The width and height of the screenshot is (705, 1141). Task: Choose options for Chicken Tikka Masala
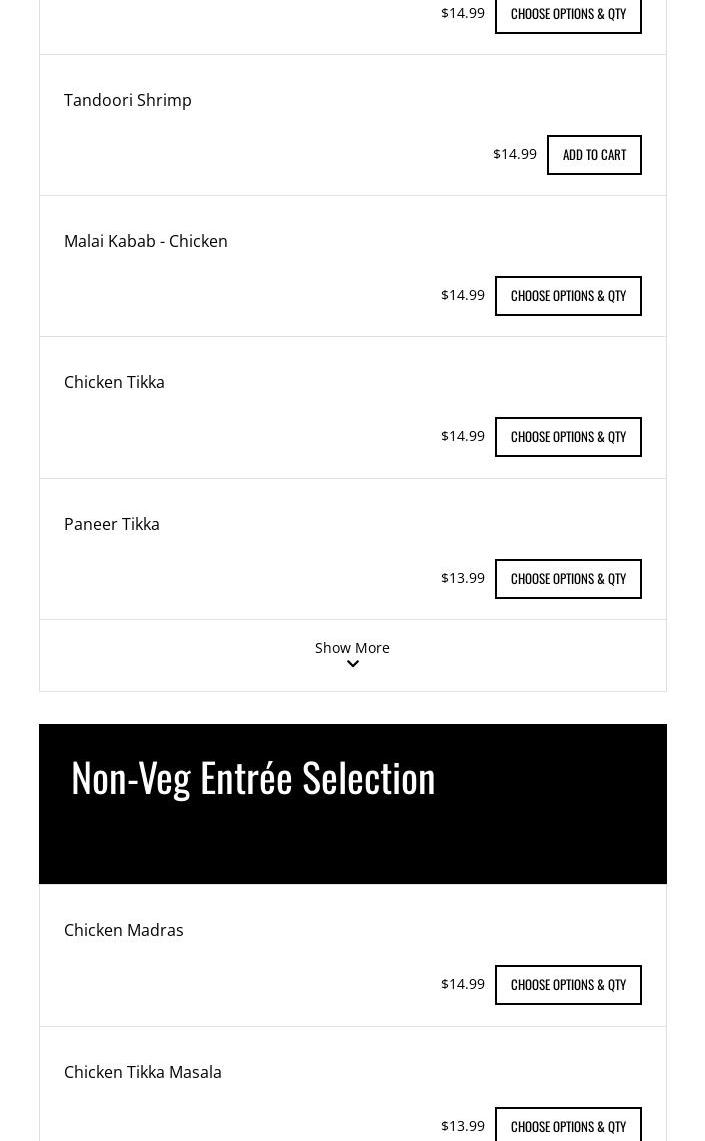tap(568, 1126)
